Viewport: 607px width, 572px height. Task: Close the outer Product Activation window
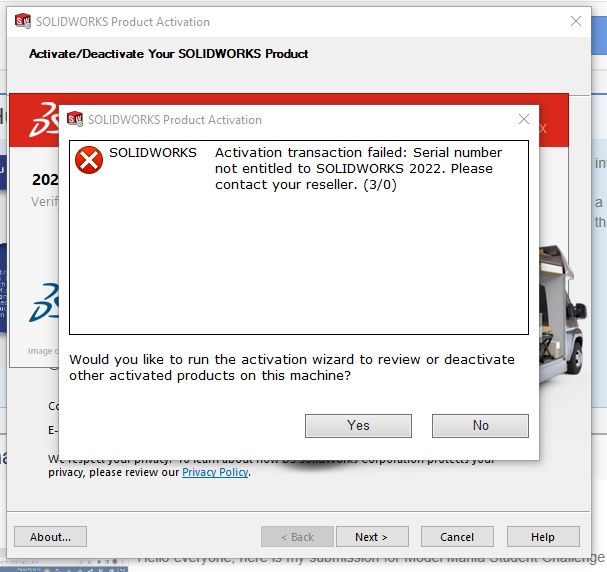pos(576,21)
